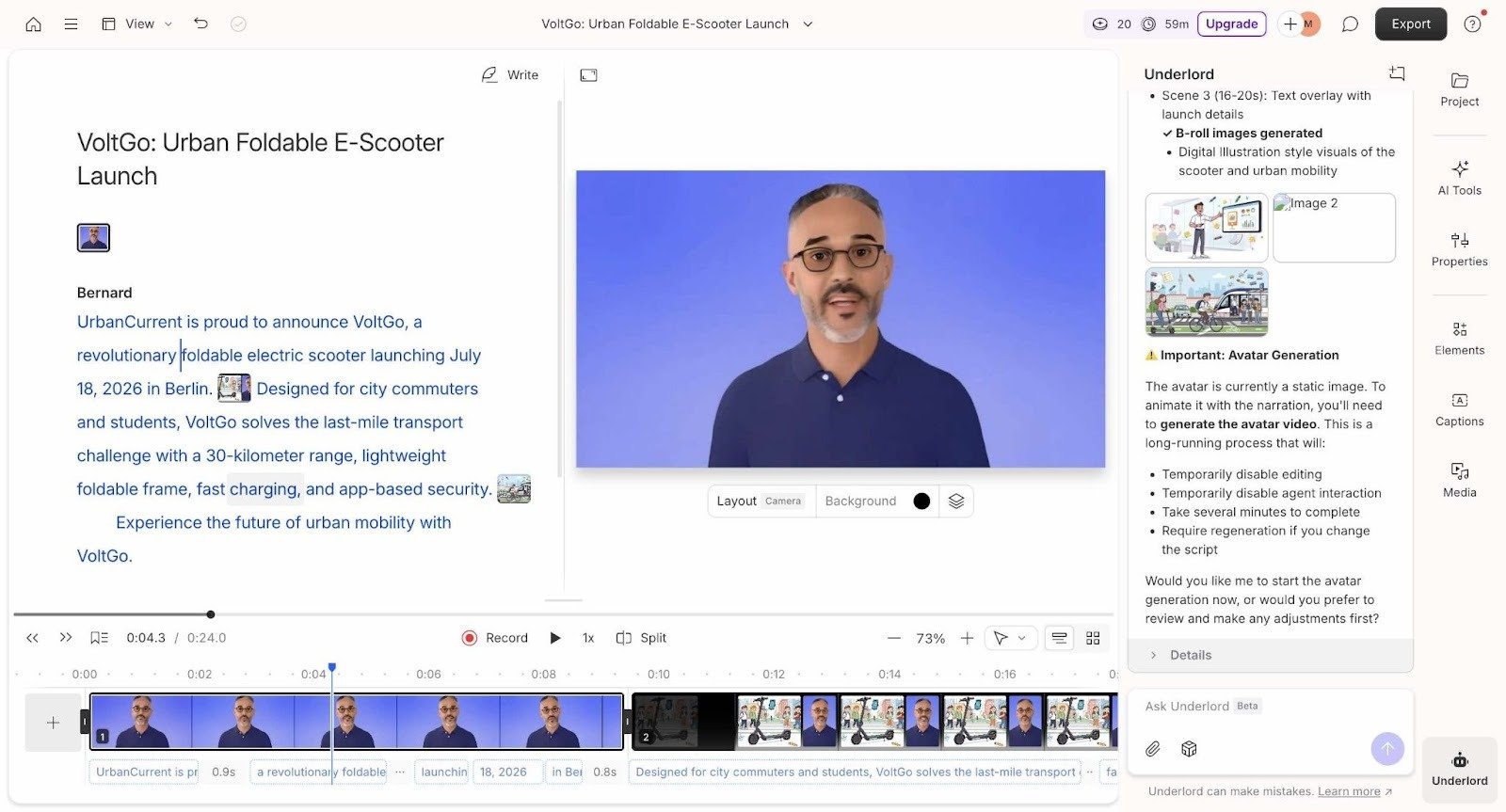Click the timeline playhead marker
This screenshot has width=1506, height=812.
point(331,668)
